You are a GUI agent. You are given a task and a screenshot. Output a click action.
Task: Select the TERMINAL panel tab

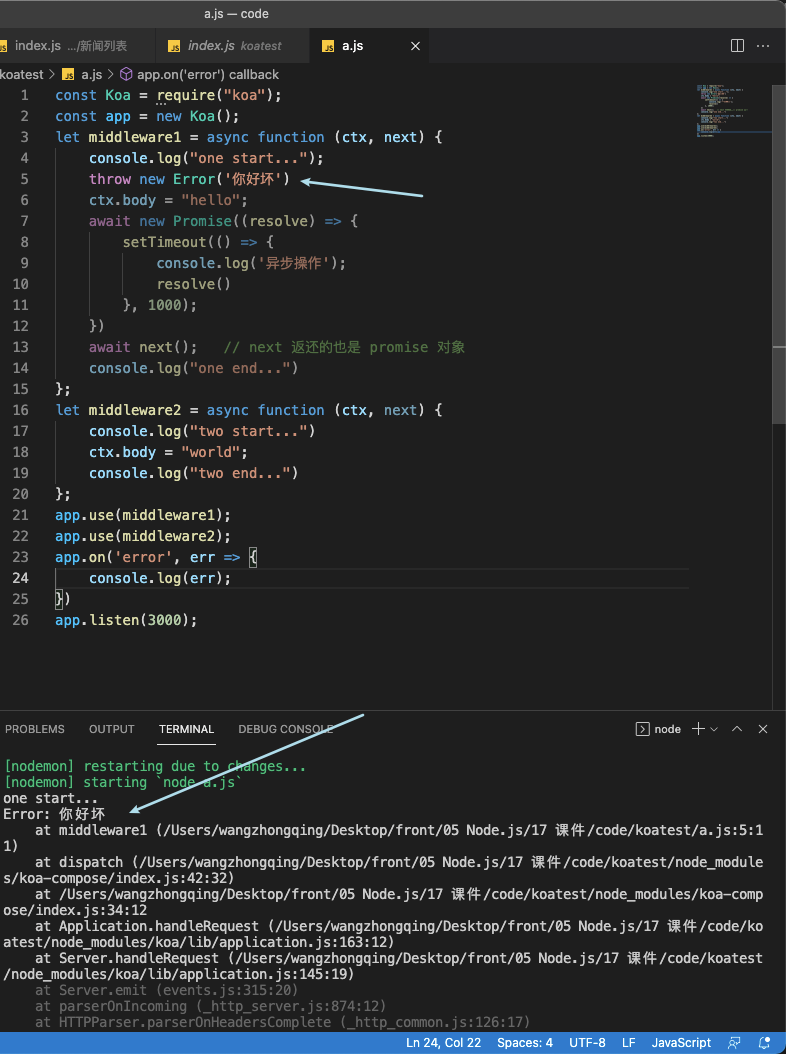coord(186,729)
